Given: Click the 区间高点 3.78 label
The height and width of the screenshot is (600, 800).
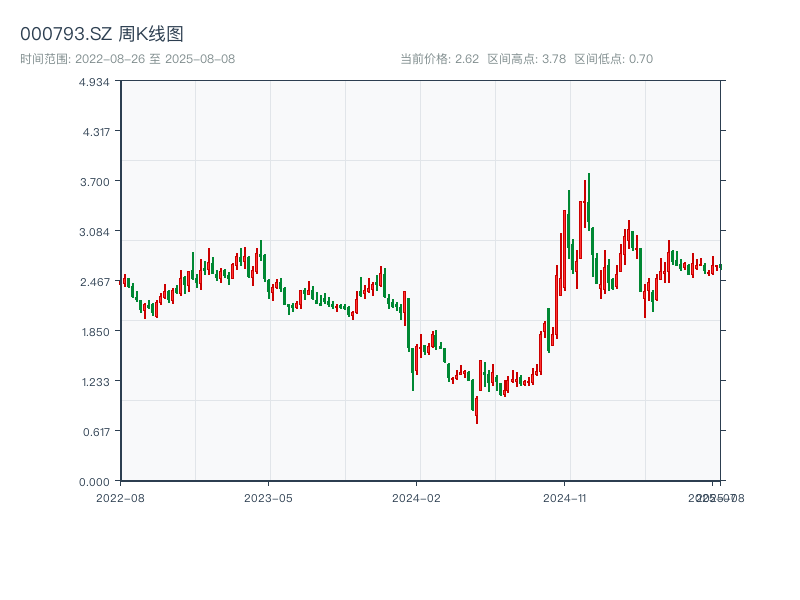Looking at the screenshot, I should [526, 59].
